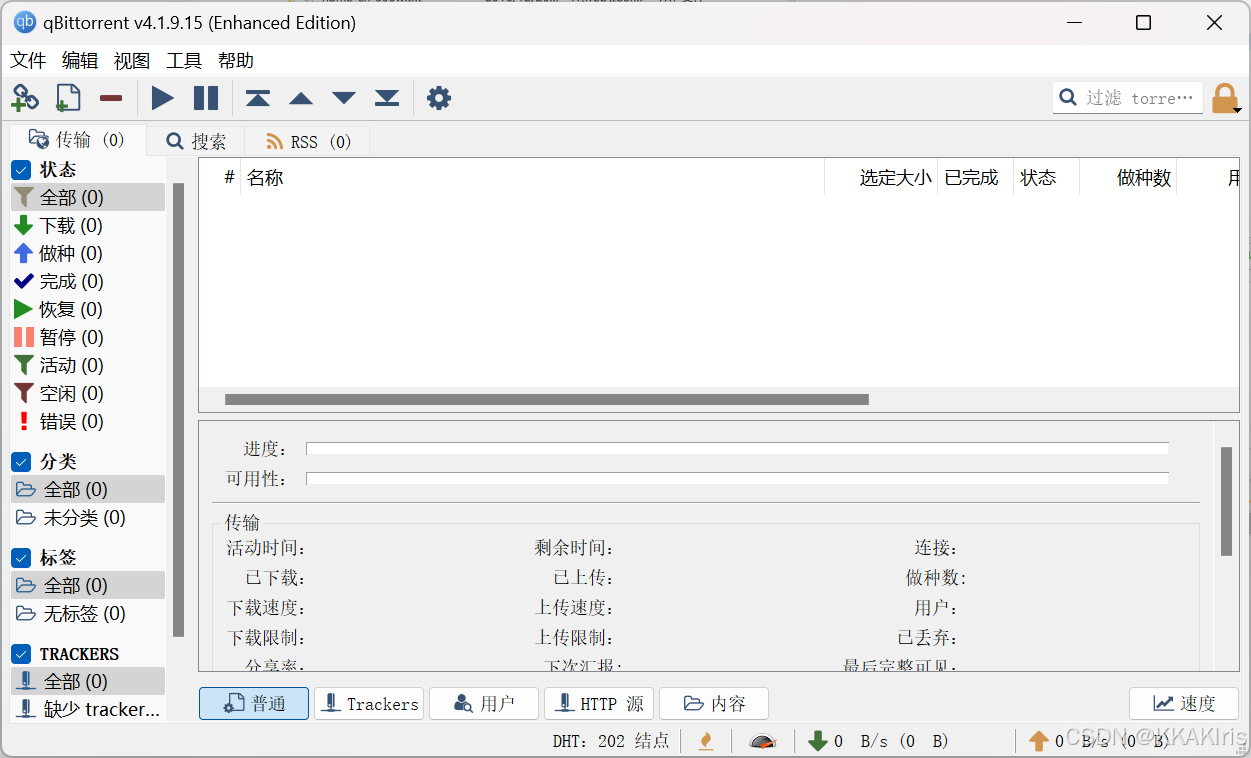Switch to the RSS (0) tab

308,142
